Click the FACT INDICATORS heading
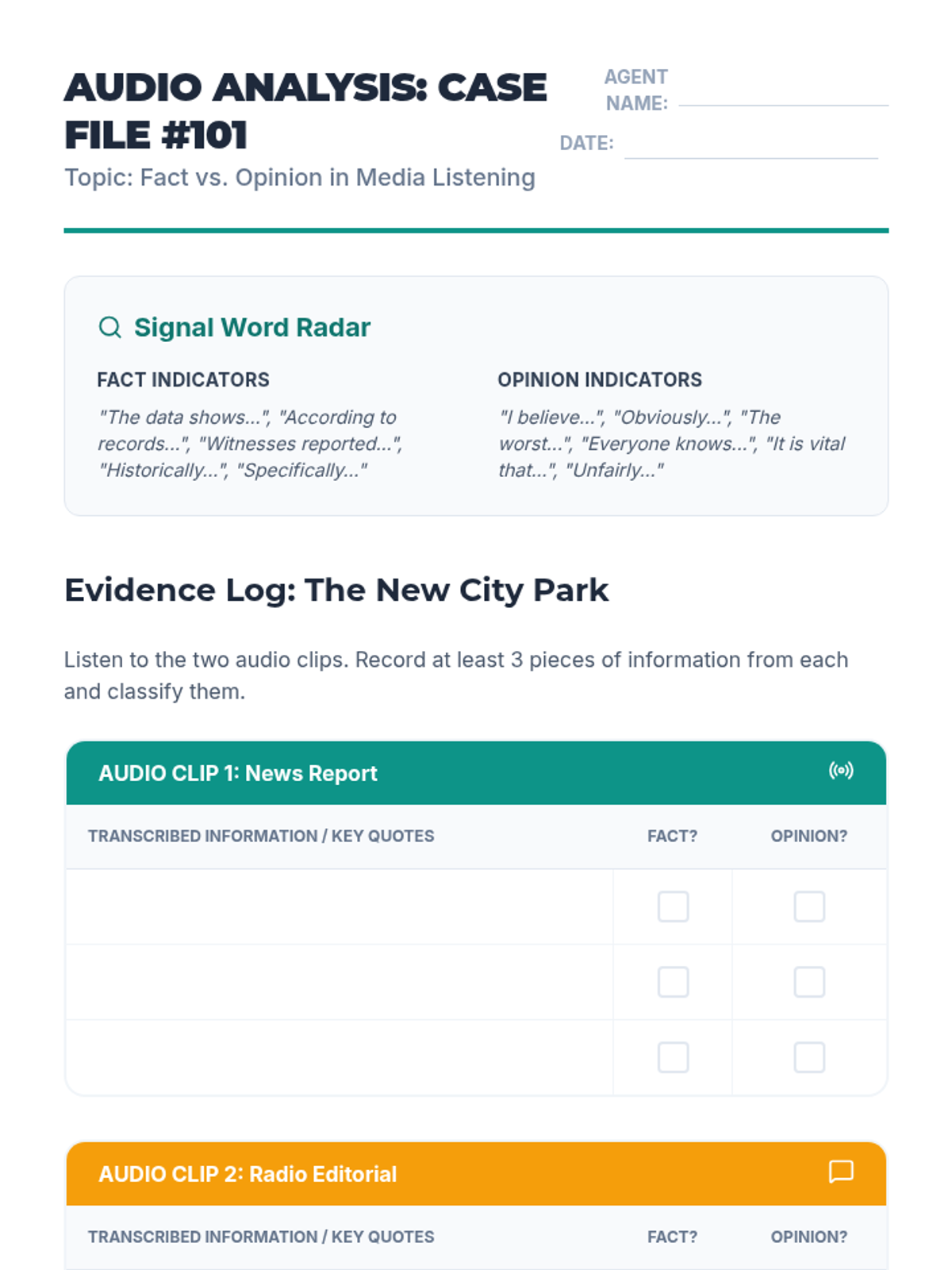The image size is (952, 1270). (183, 379)
